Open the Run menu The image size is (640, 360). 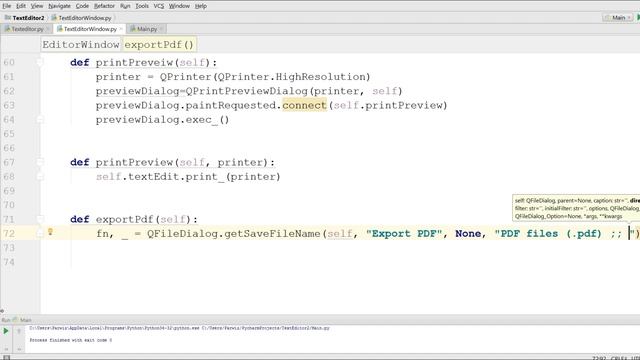125,6
